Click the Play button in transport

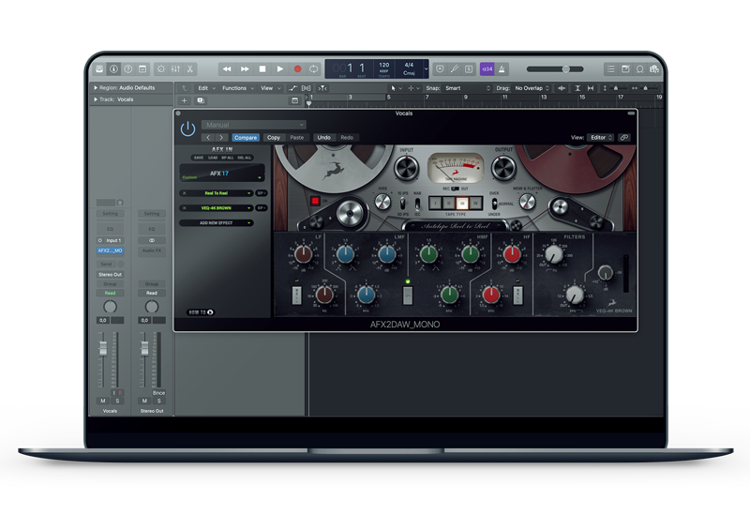click(x=280, y=69)
